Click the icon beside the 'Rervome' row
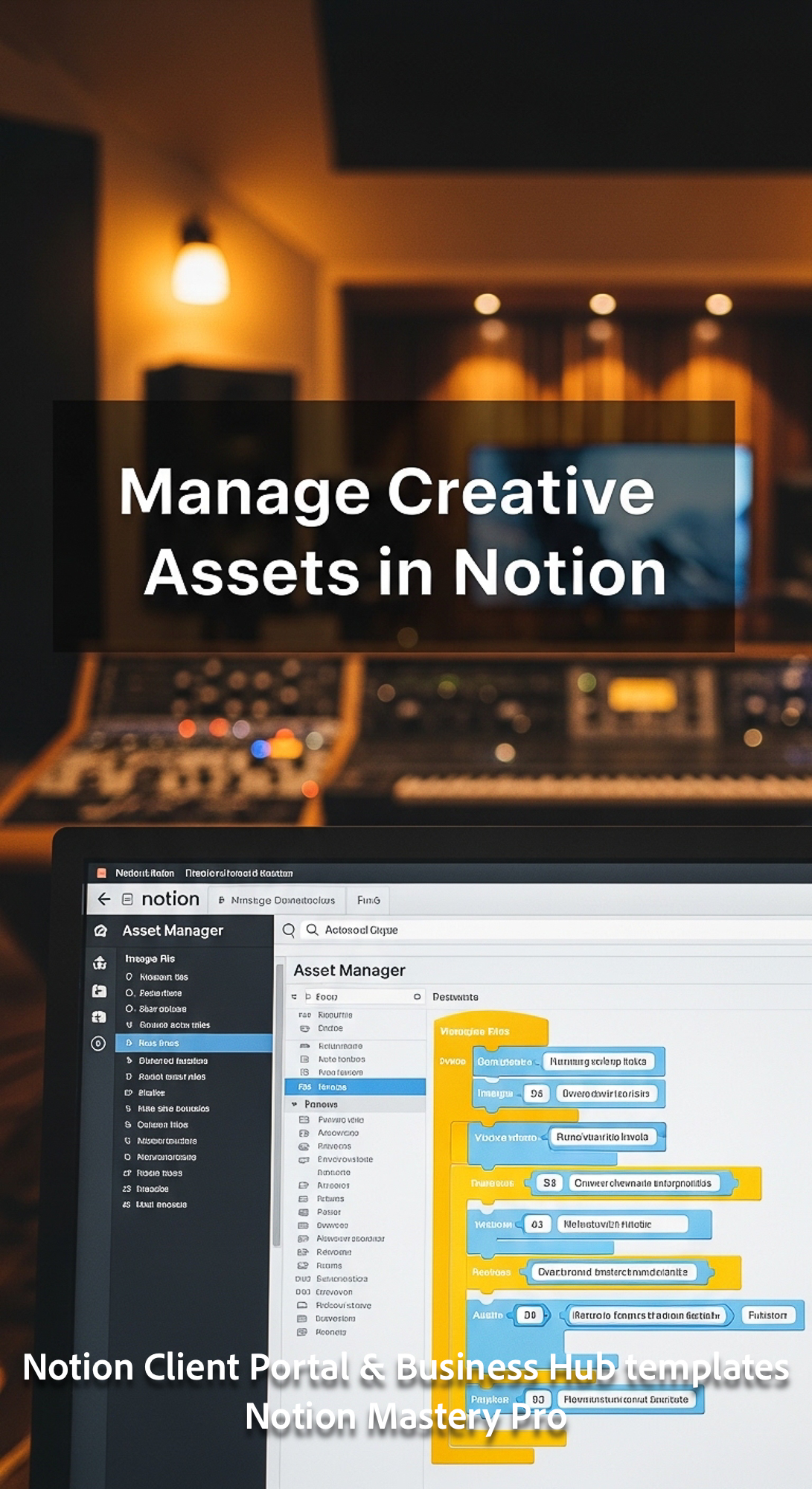The height and width of the screenshot is (1489, 812). point(303,1252)
